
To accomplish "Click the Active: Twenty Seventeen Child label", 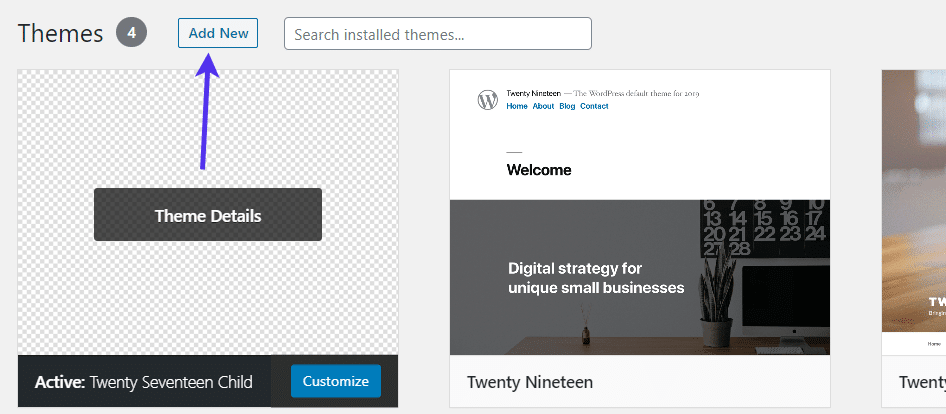I will pos(143,382).
